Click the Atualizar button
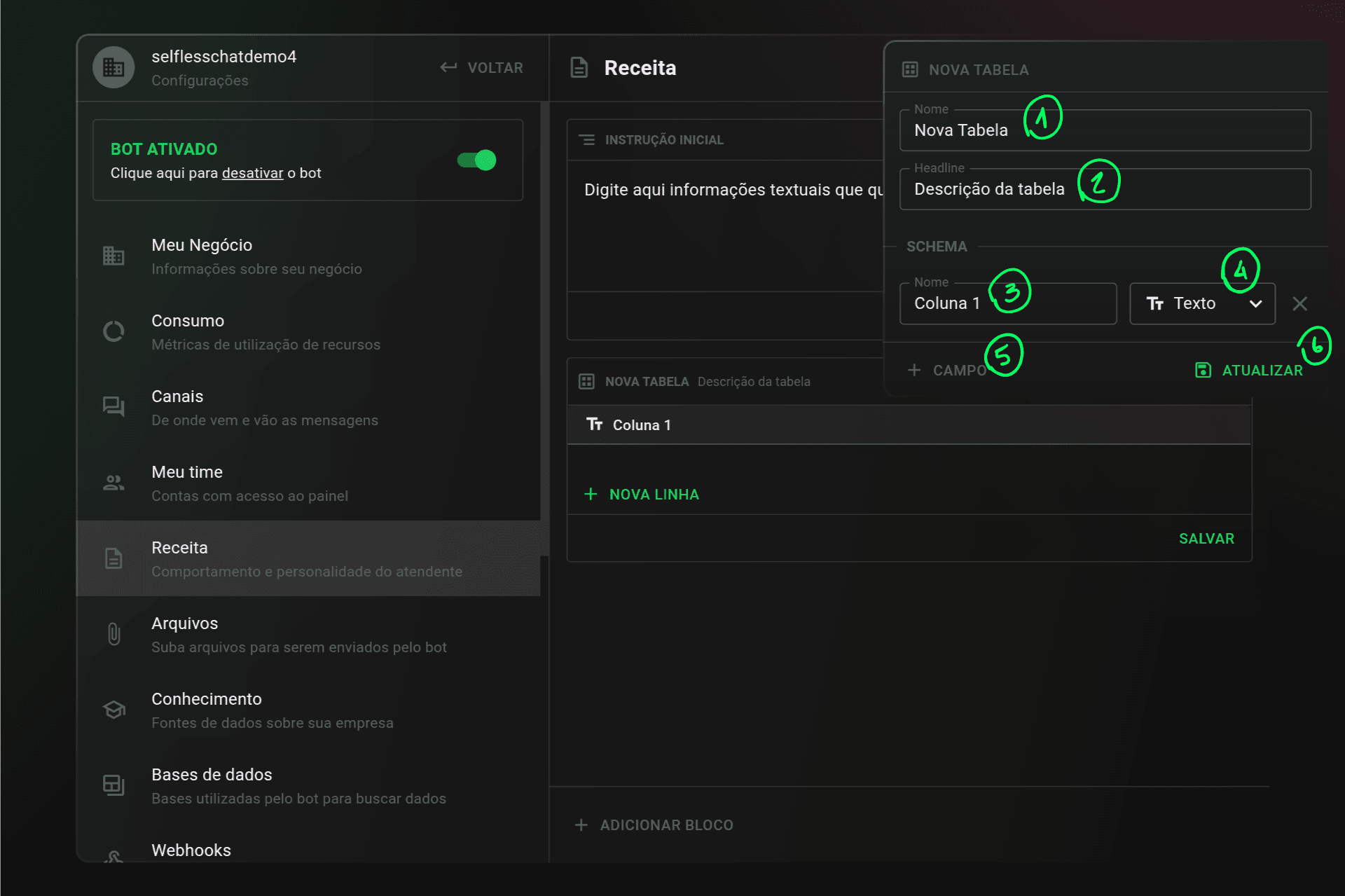1345x896 pixels. click(x=1249, y=371)
